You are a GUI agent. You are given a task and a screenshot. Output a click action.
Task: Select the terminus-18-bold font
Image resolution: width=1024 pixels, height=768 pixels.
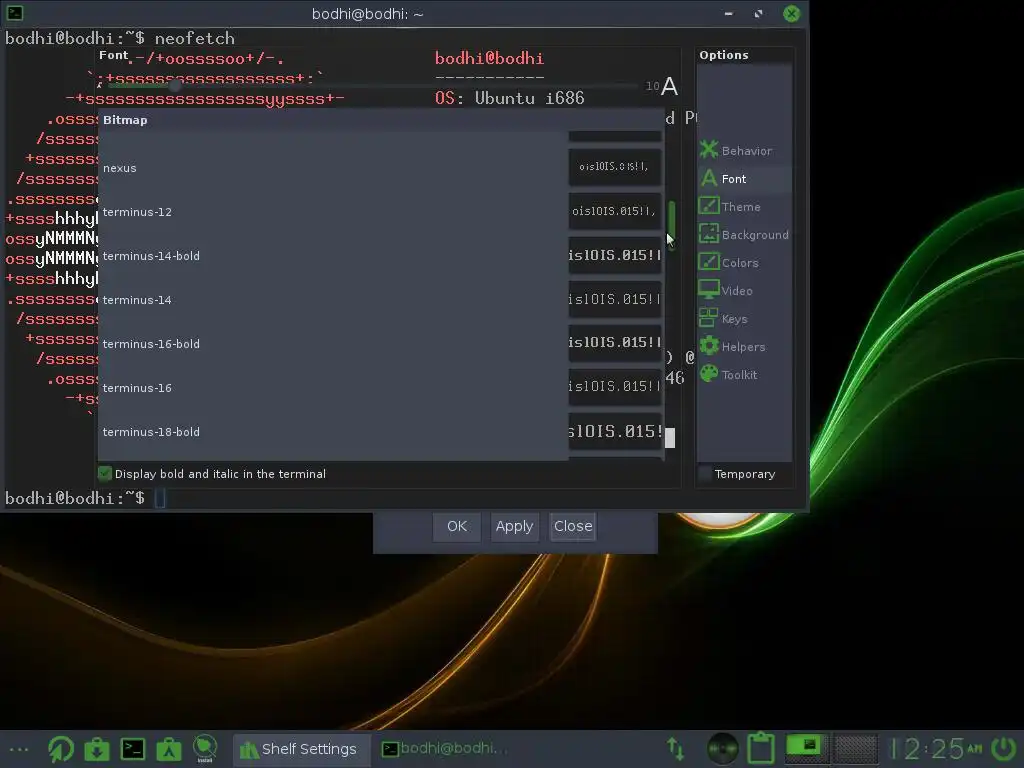point(333,432)
